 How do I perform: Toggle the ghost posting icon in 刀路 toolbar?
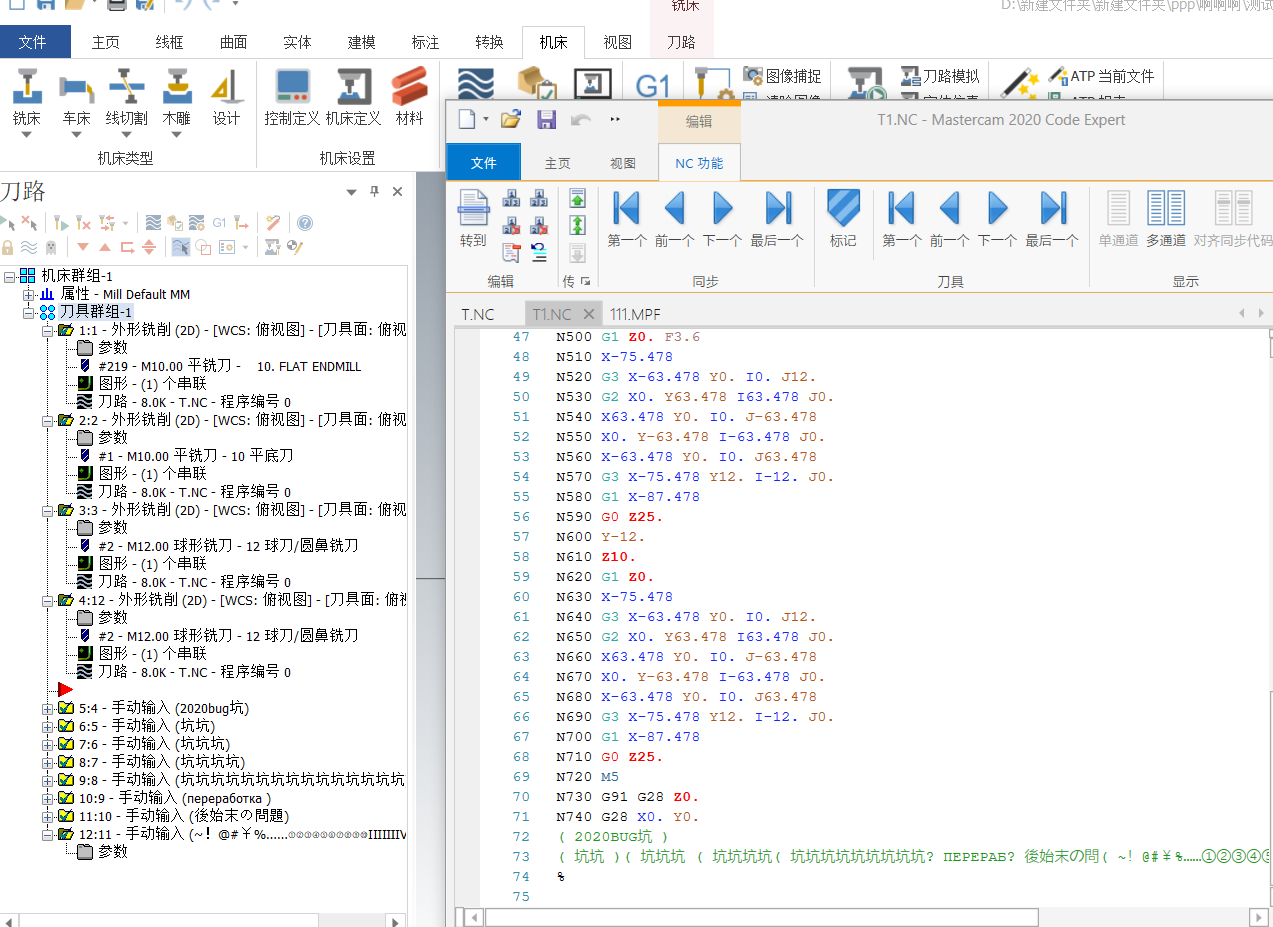[x=50, y=247]
